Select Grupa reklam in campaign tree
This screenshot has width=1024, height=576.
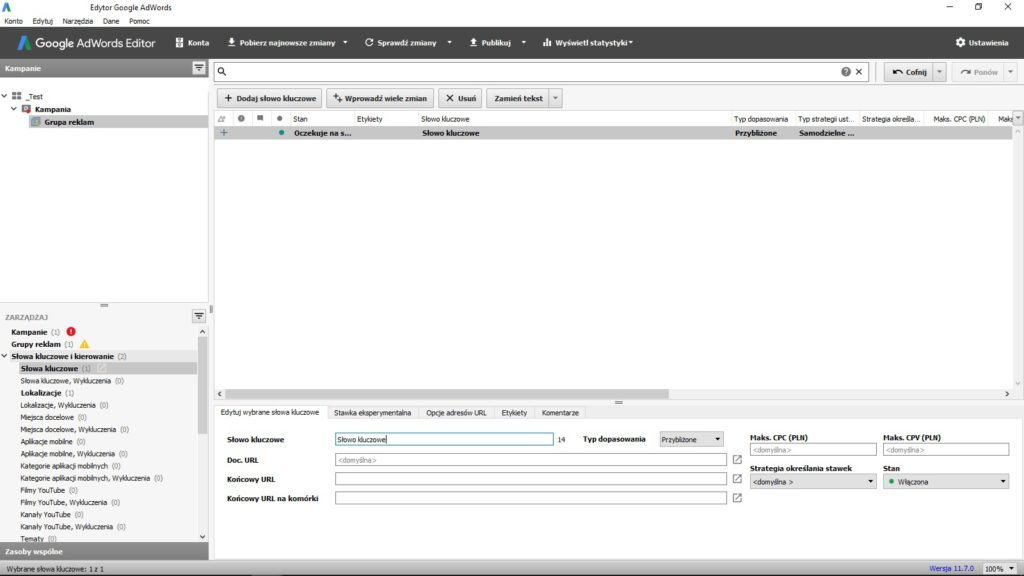tap(69, 122)
